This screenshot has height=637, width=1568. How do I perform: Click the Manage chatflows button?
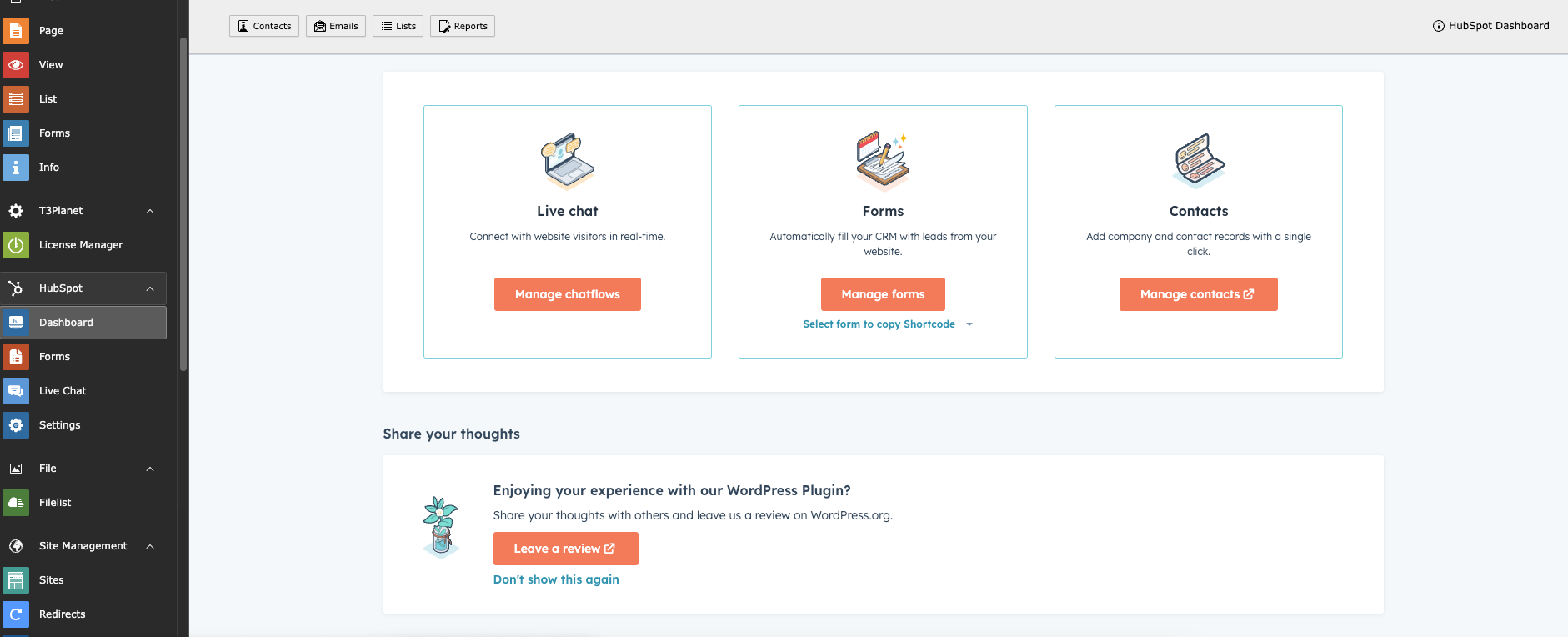tap(568, 294)
